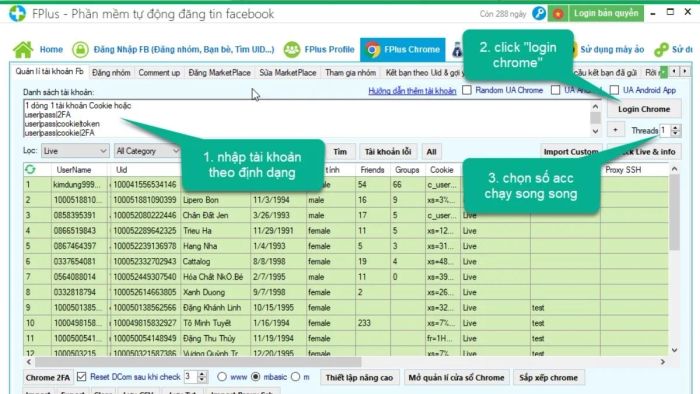Select the mbasic radio option
700x394 pixels.
coord(255,377)
